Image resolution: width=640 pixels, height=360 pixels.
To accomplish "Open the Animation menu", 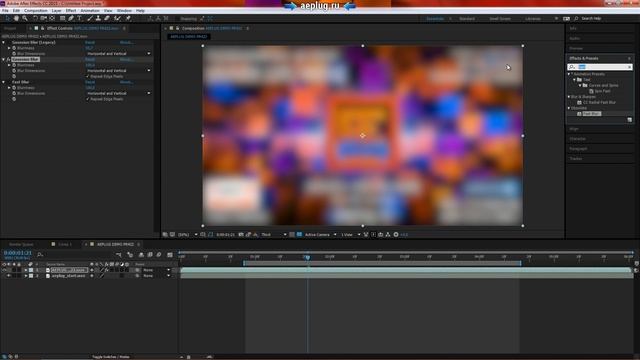I will [90, 11].
